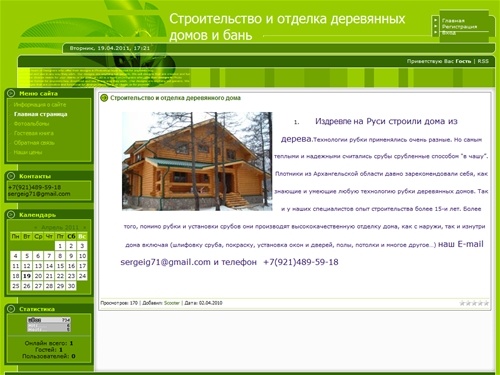Rate the article with the fifth star
The width and height of the screenshot is (500, 375).
(x=486, y=303)
